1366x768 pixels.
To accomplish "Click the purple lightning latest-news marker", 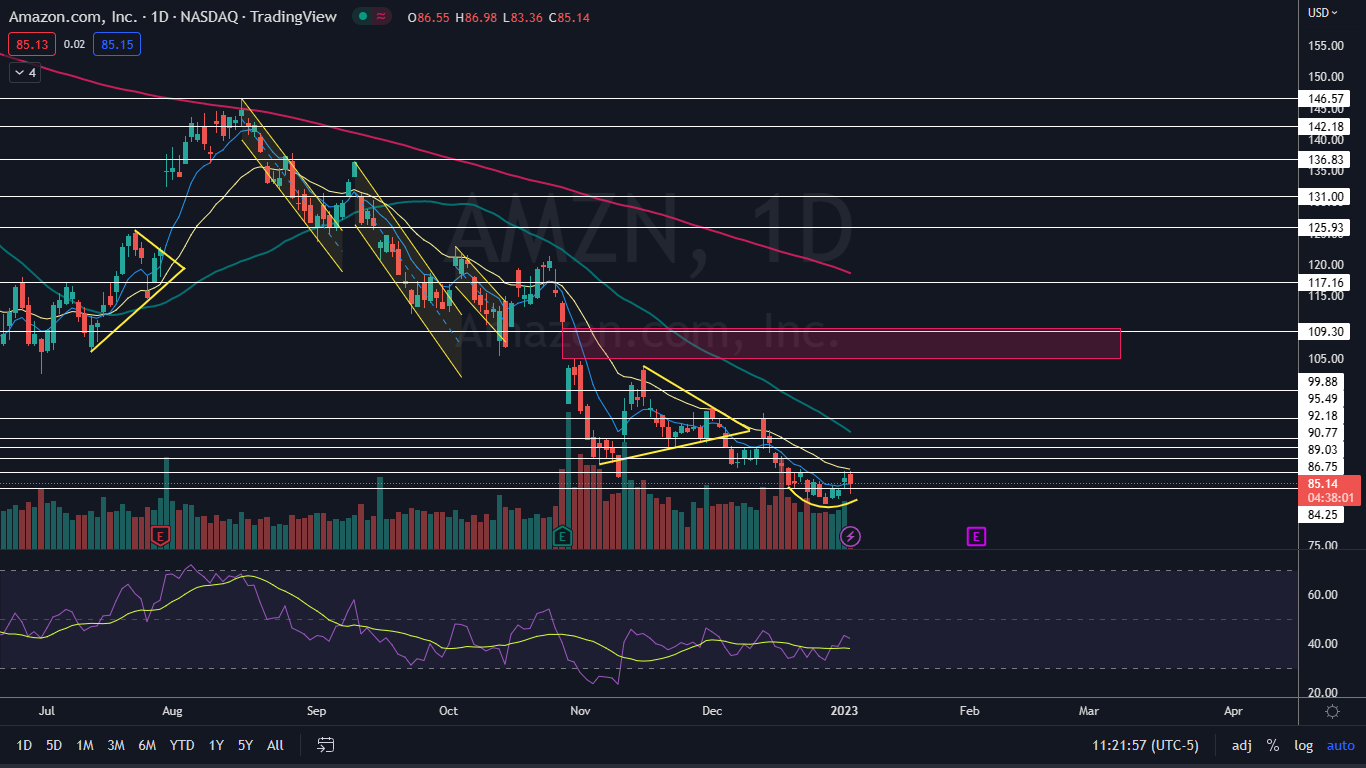I will point(850,537).
